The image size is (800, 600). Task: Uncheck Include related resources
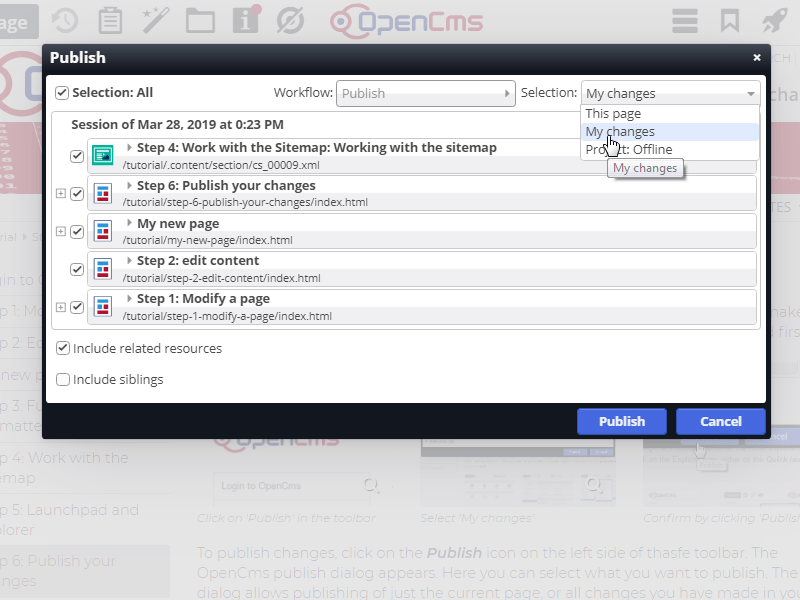63,349
